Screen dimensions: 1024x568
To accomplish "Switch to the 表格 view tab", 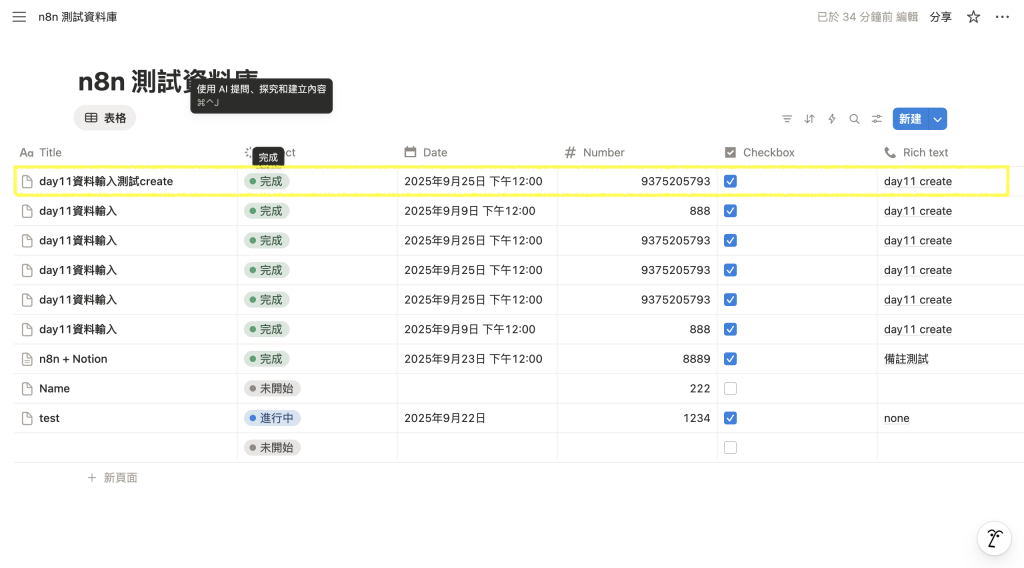I will [105, 118].
